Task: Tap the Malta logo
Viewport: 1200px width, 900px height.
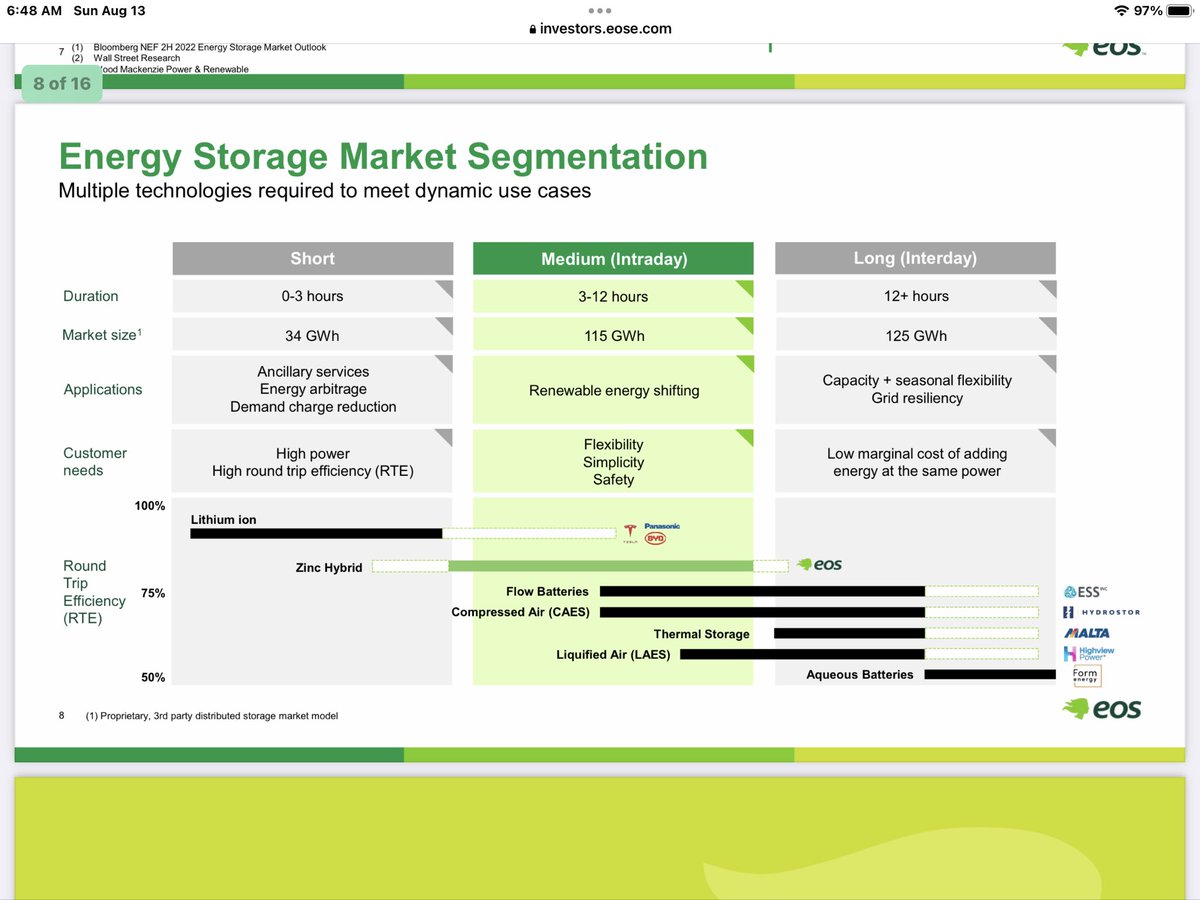Action: click(1086, 633)
